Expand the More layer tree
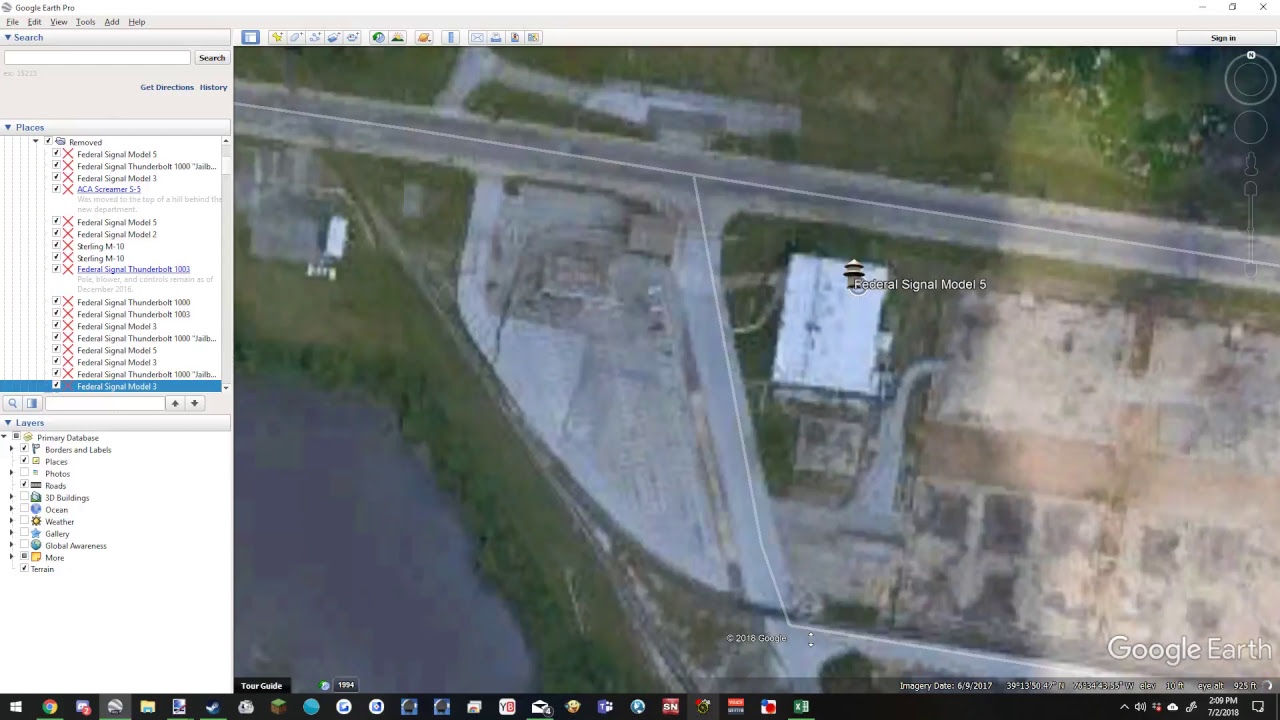 tap(12, 558)
